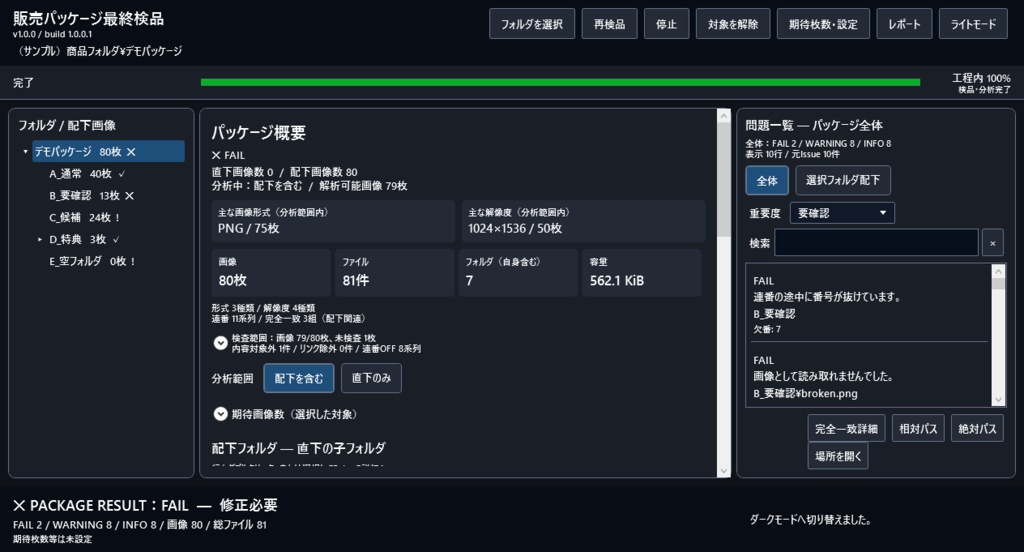
Task: Select デモパッケージ 80枚 folder row
Action: click(x=108, y=152)
